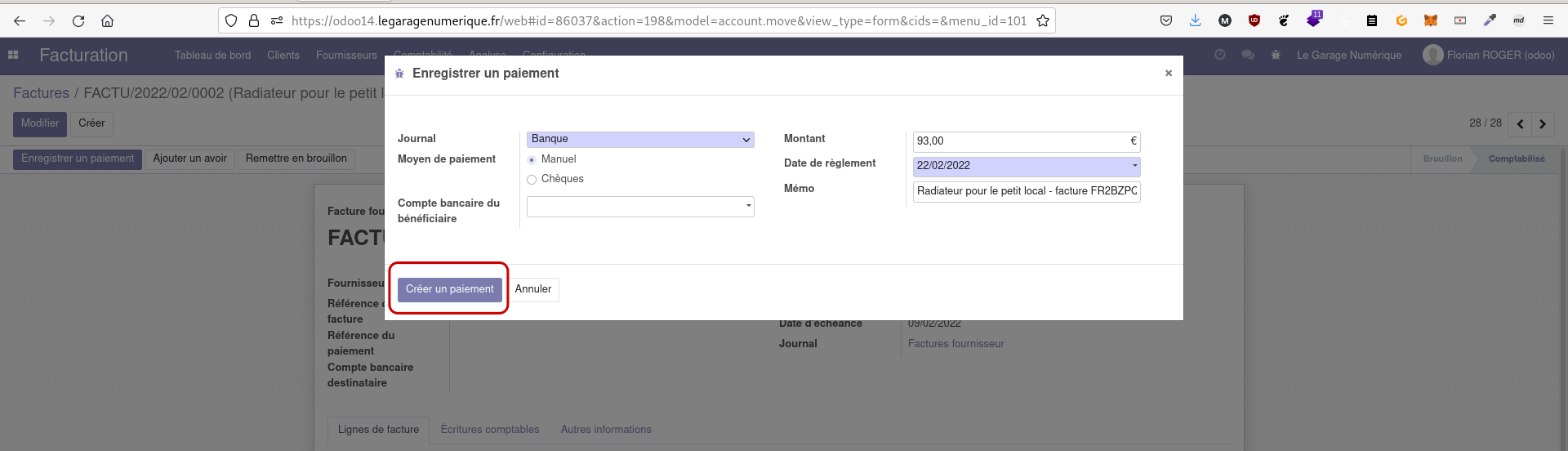Open the Firefox hamburger menu
The image size is (1568, 451).
[1548, 20]
